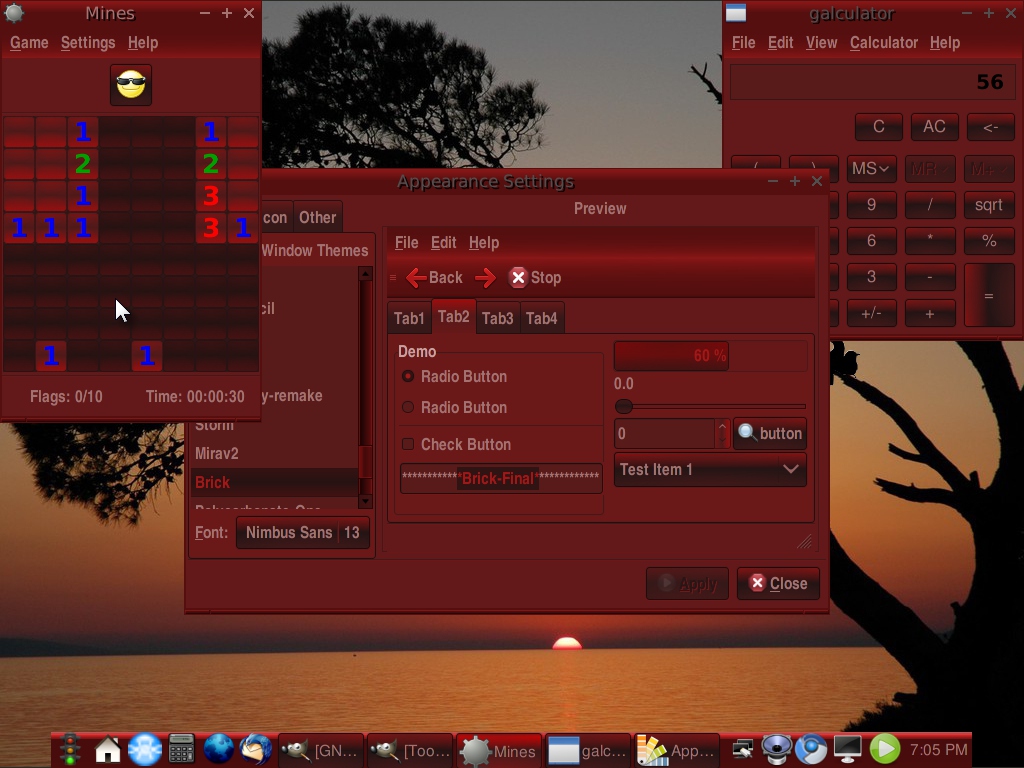Open the Game menu in Mines

[29, 43]
